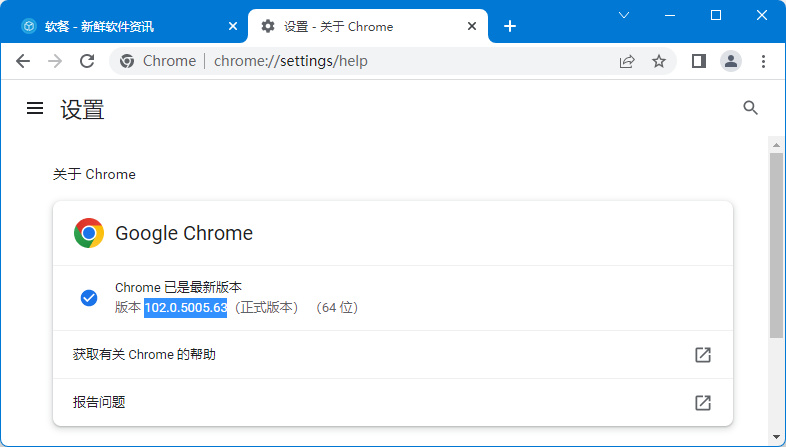Image resolution: width=786 pixels, height=447 pixels.
Task: Open the user profile avatar
Action: tap(731, 61)
